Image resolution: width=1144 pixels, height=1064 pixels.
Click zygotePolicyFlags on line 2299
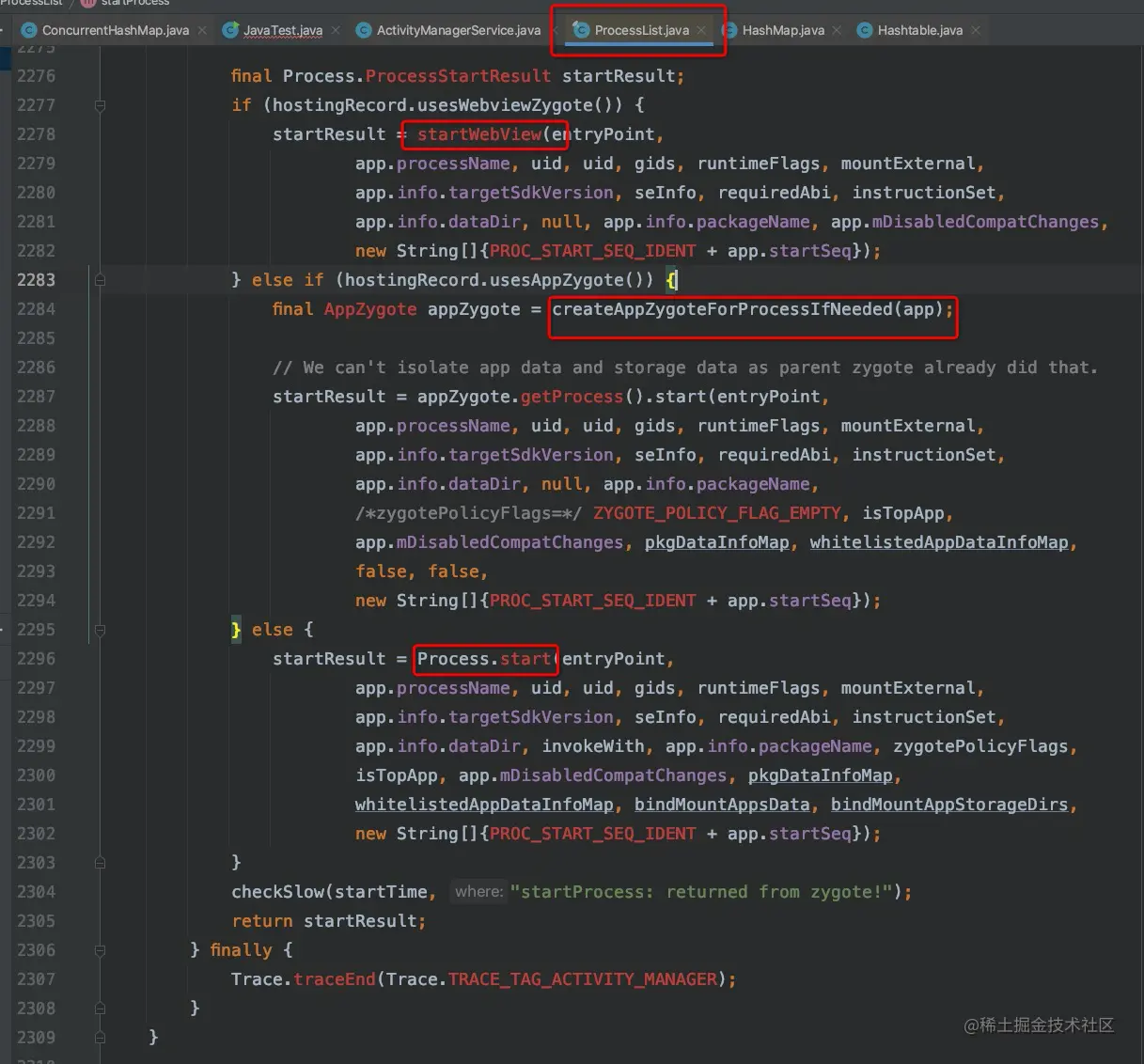click(x=980, y=746)
